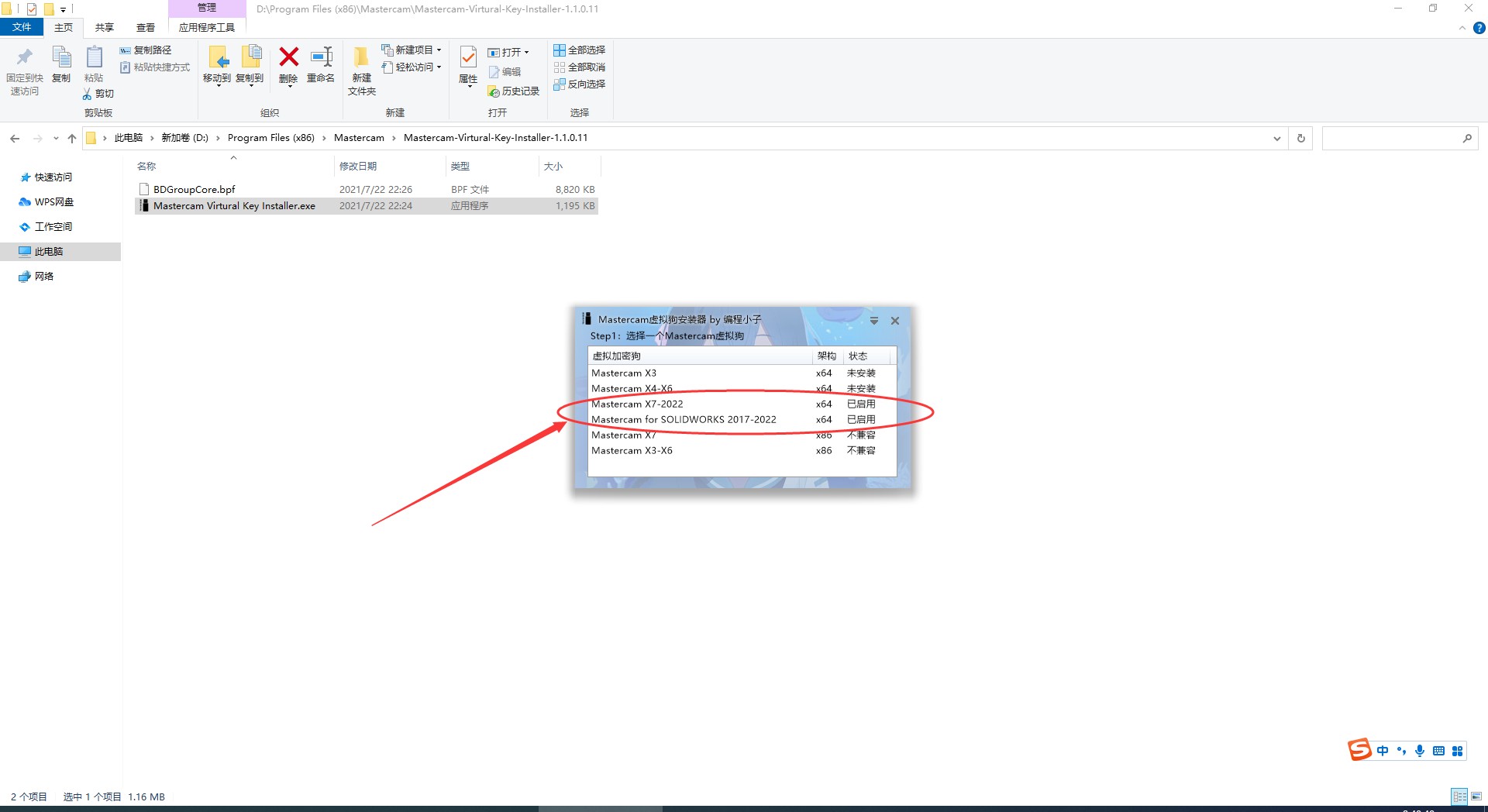Screen dimensions: 1488x812
Task: Switch to Share (共享) tab
Action: [x=105, y=27]
